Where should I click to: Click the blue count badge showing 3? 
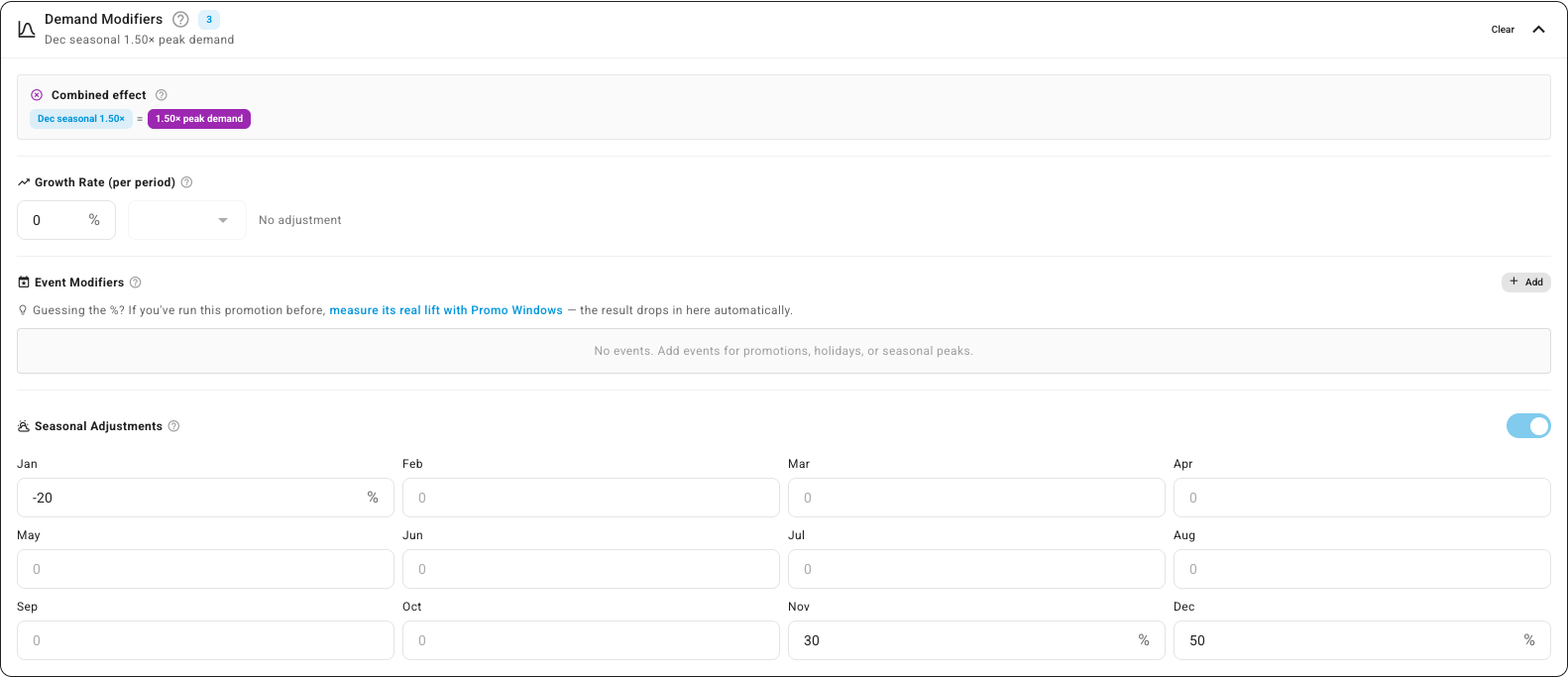pos(209,19)
